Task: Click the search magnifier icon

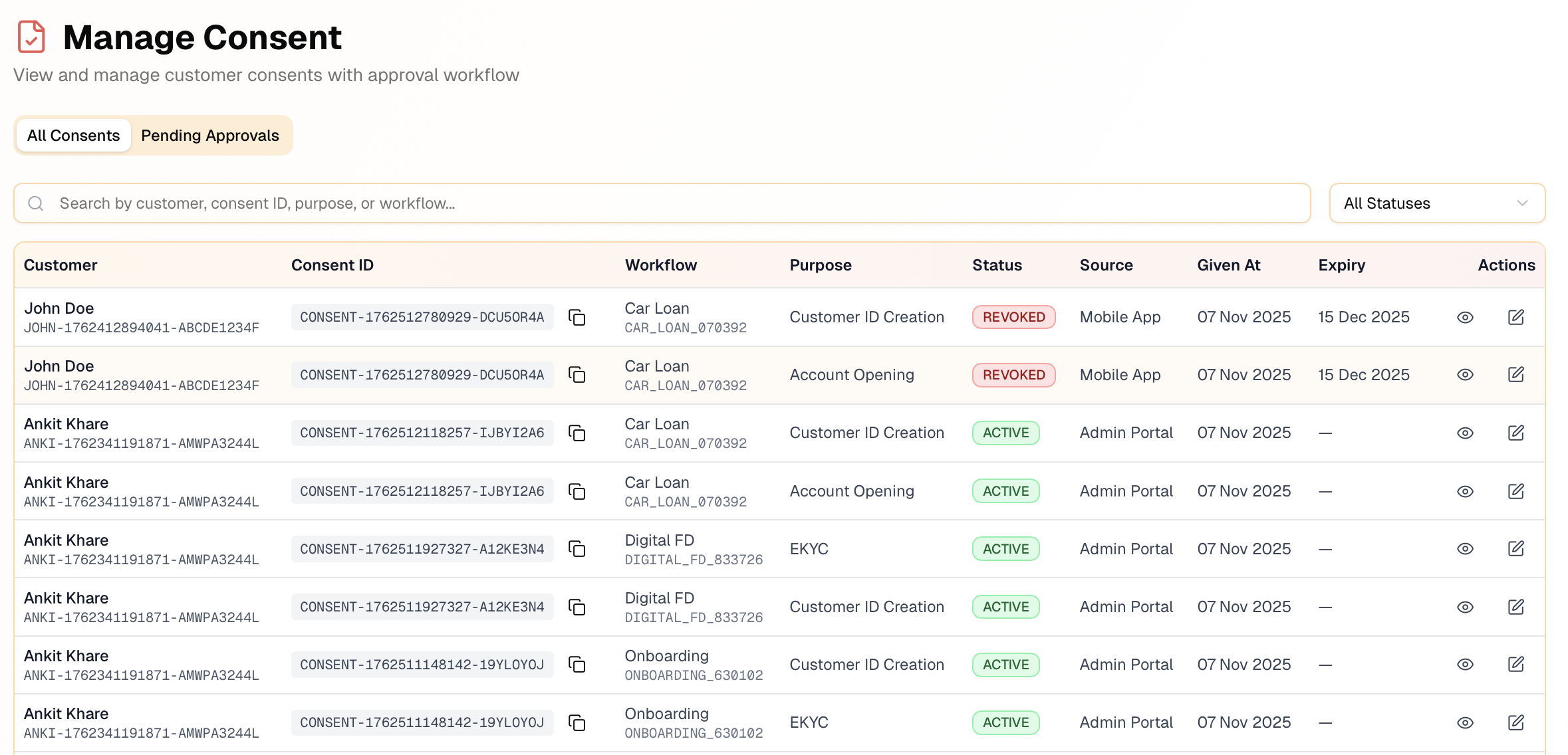Action: click(x=36, y=203)
